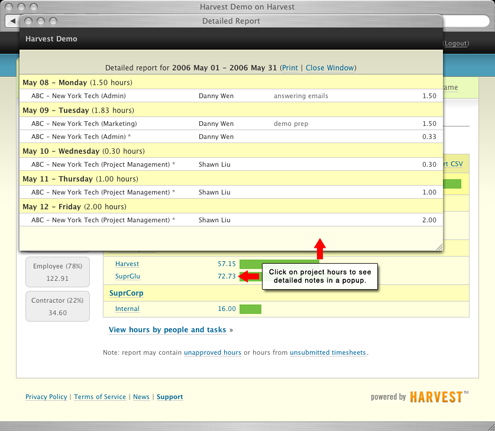Click Danny Wen on the Monday row

[216, 96]
